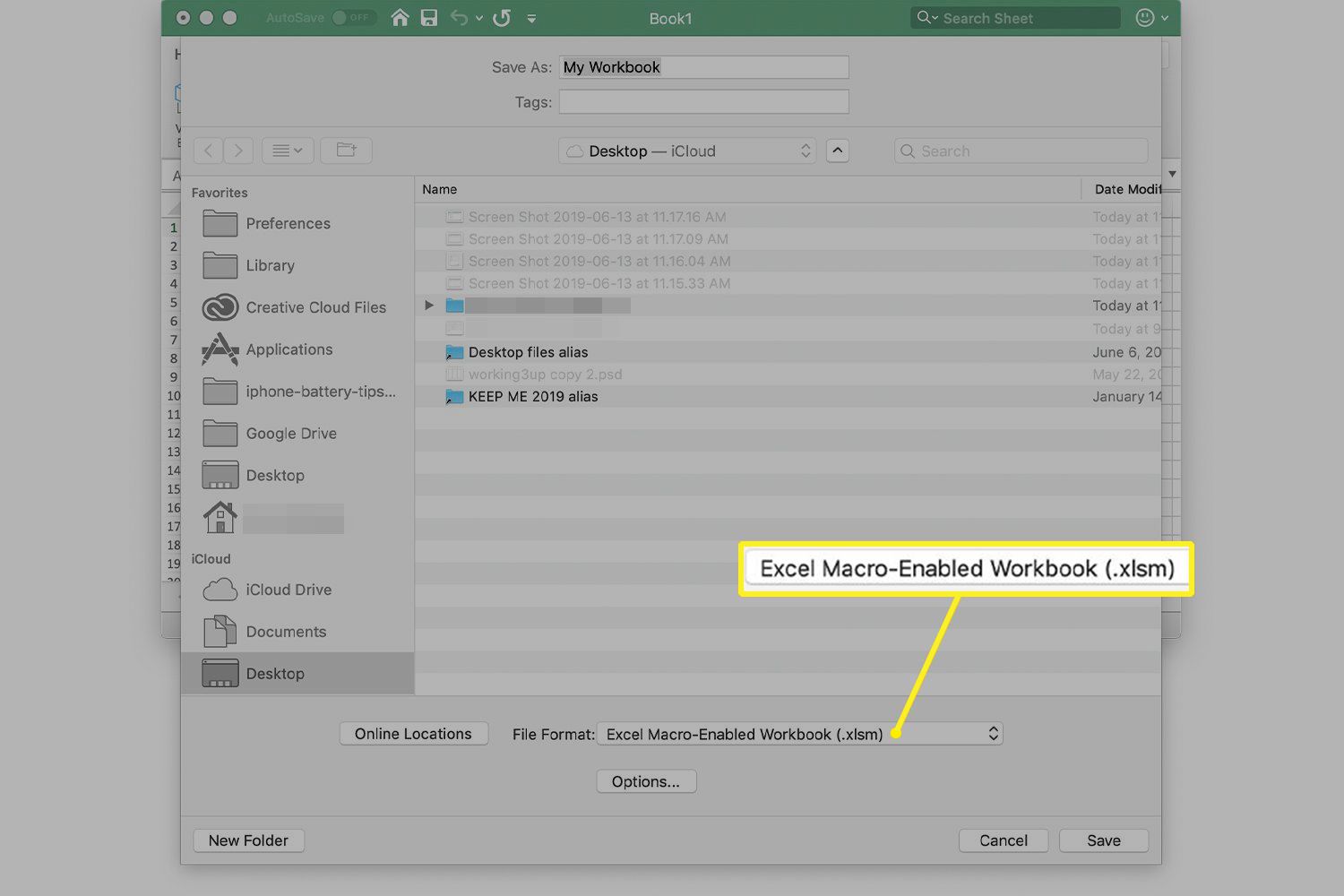The width and height of the screenshot is (1344, 896).
Task: Select Preferences in Favorites sidebar
Action: pos(297,223)
